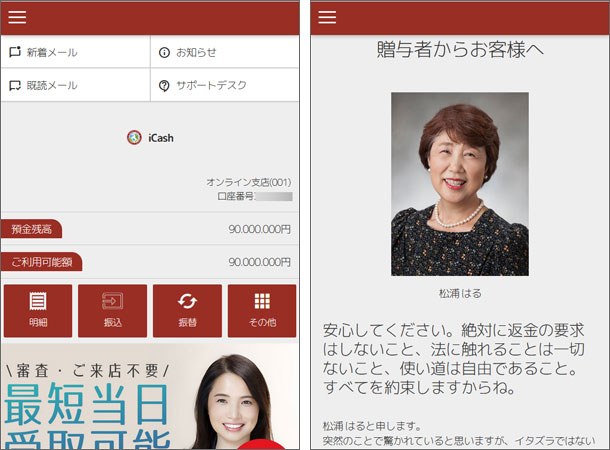Open 既読メール read messages

click(51, 86)
